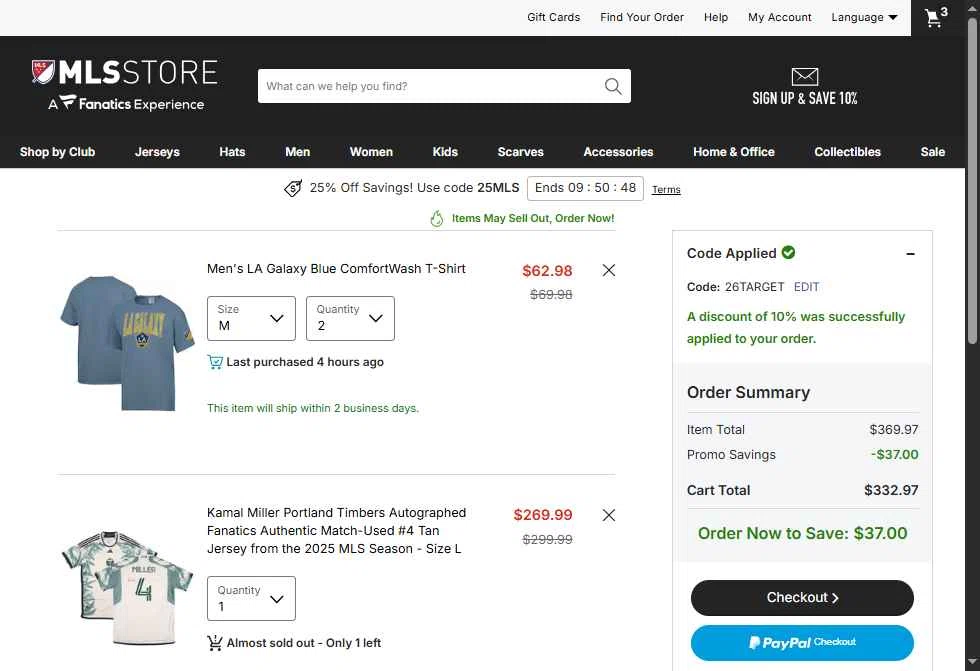
Task: Open the promotion Terms link
Action: click(x=666, y=189)
